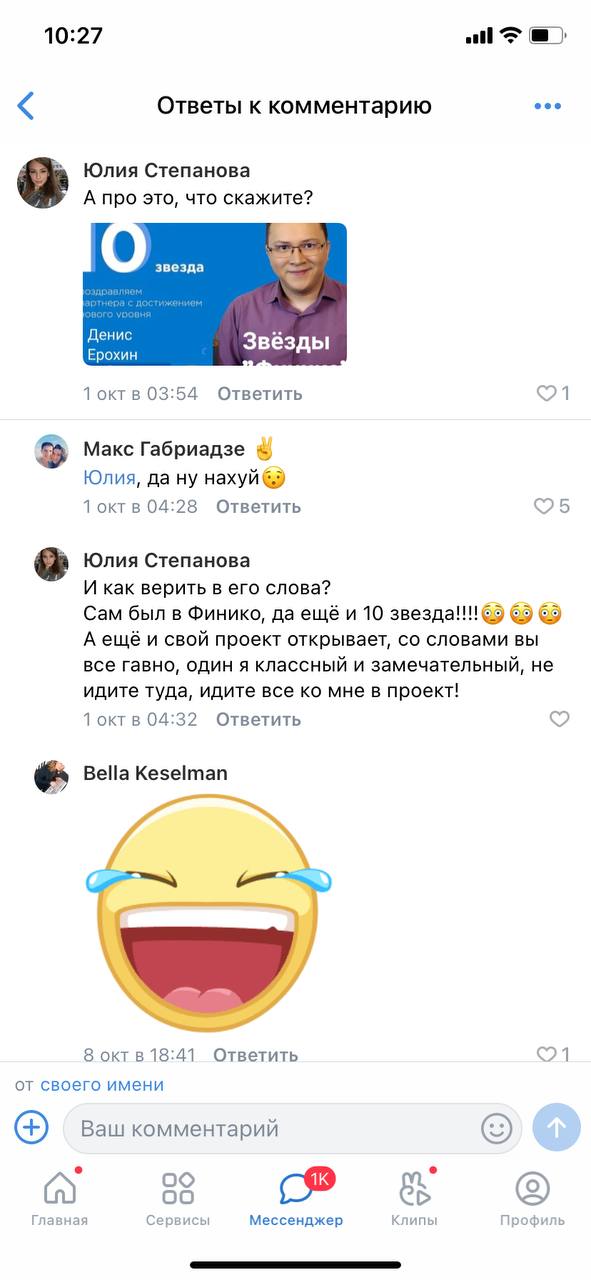Switch to the Клипы tab
591x1280 pixels.
pos(414,1198)
